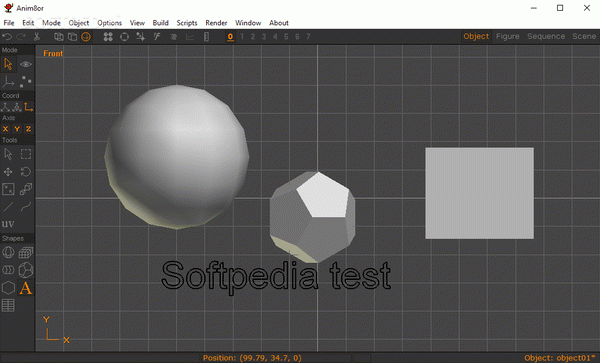Screen dimensions: 600x363
Task: Select layer 7 in the toolbar
Action: (308, 37)
